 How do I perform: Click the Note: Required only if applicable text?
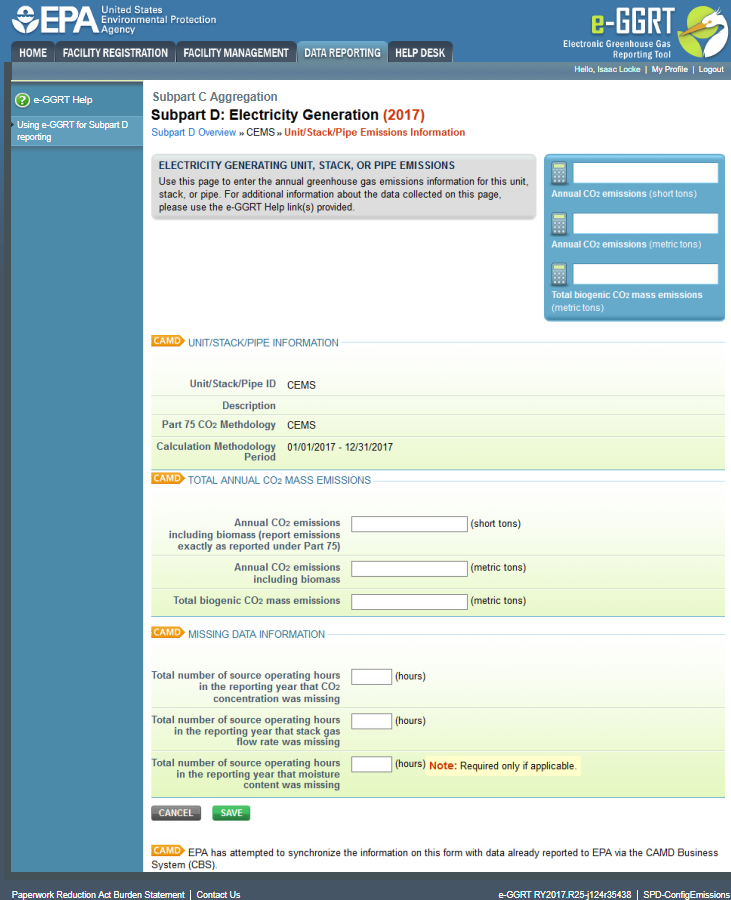[x=502, y=766]
